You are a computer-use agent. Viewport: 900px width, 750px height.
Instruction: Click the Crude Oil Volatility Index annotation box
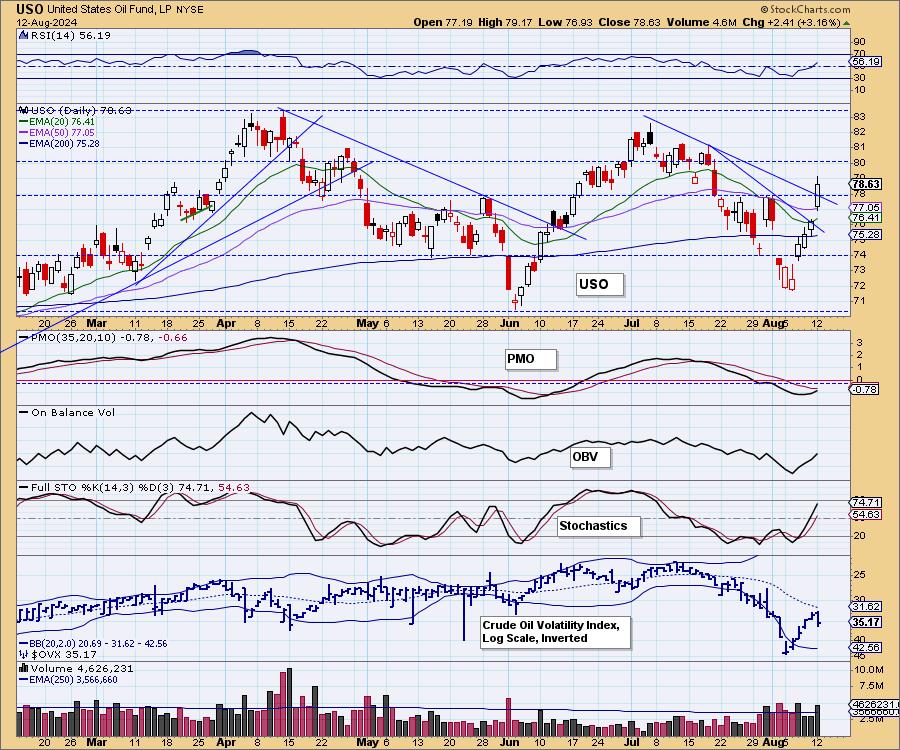tap(555, 632)
